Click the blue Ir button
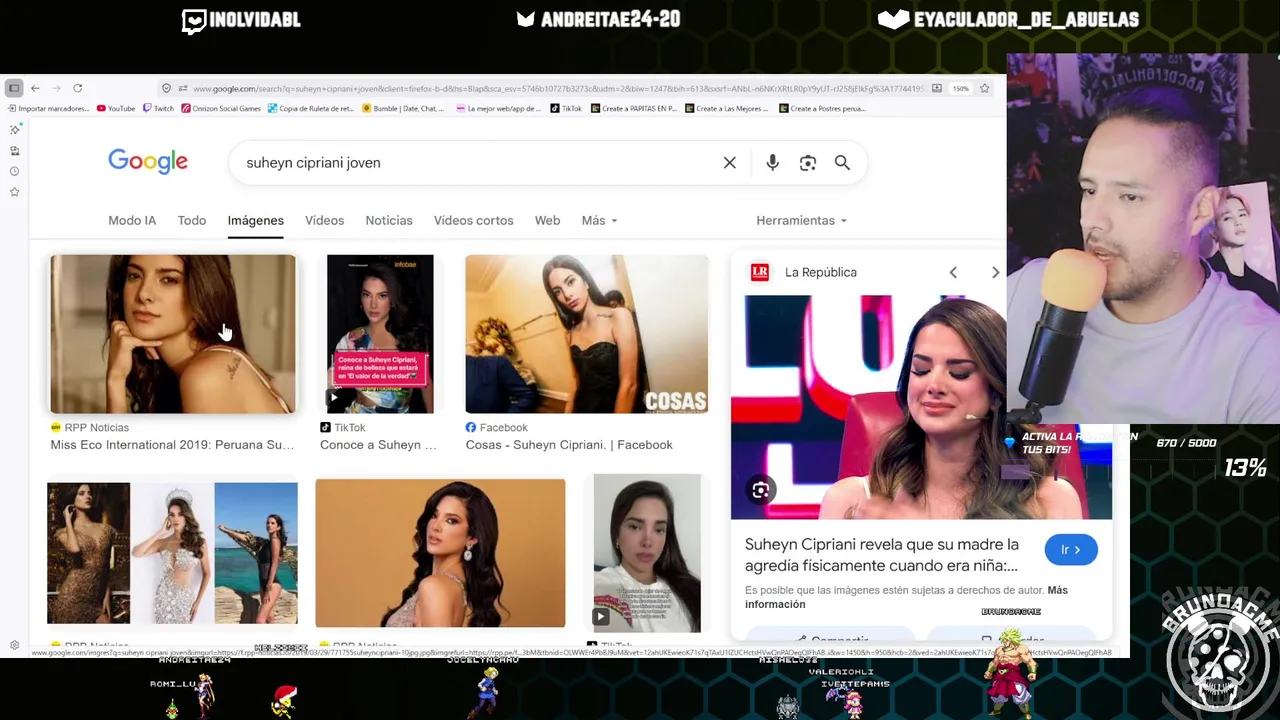This screenshot has width=1280, height=720. coord(1071,550)
